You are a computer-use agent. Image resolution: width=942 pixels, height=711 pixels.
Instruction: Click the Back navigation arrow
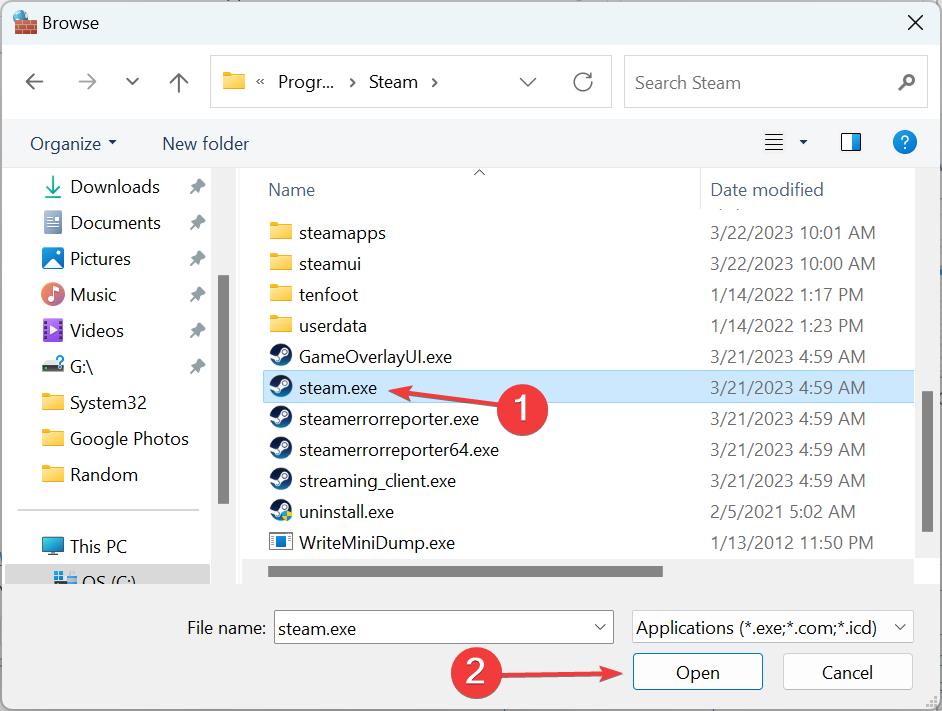point(35,83)
